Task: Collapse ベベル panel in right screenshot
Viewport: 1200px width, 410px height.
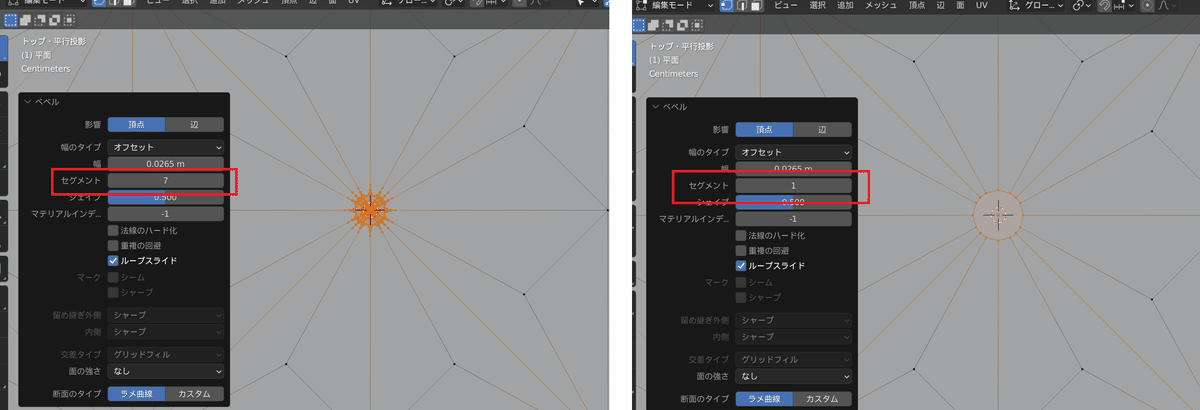Action: click(658, 107)
